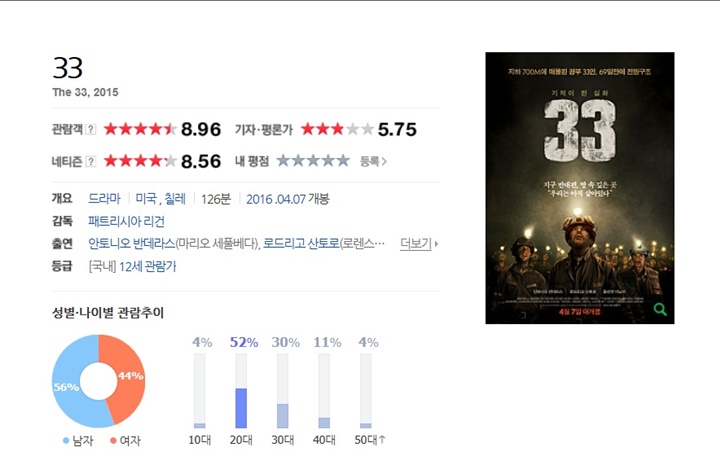Click the critic rating stars beside 5.75
The width and height of the screenshot is (720, 473).
338,129
